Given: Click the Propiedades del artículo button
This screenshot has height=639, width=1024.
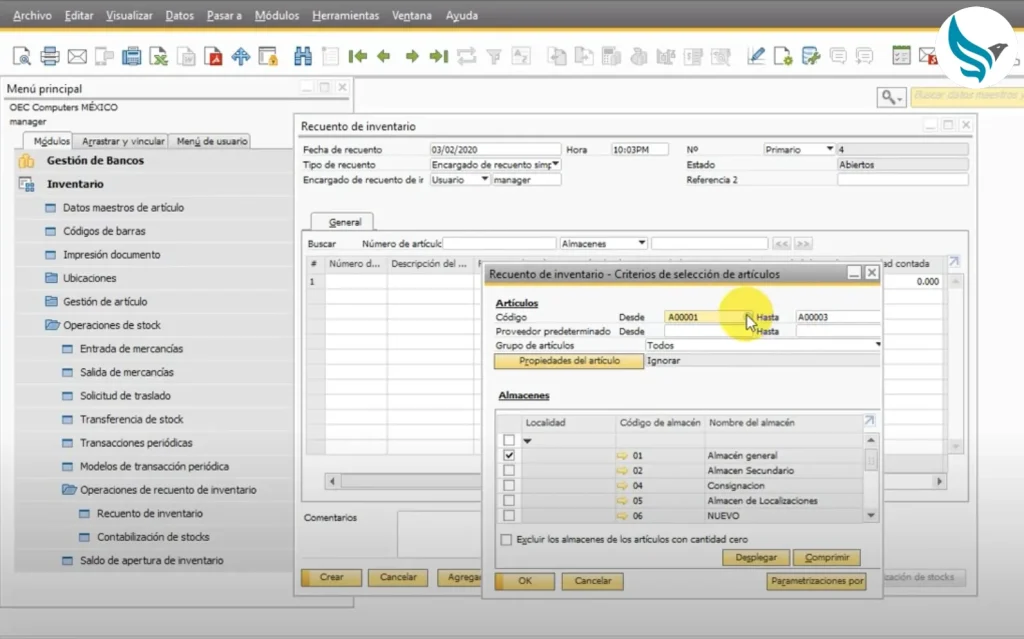Looking at the screenshot, I should point(569,361).
